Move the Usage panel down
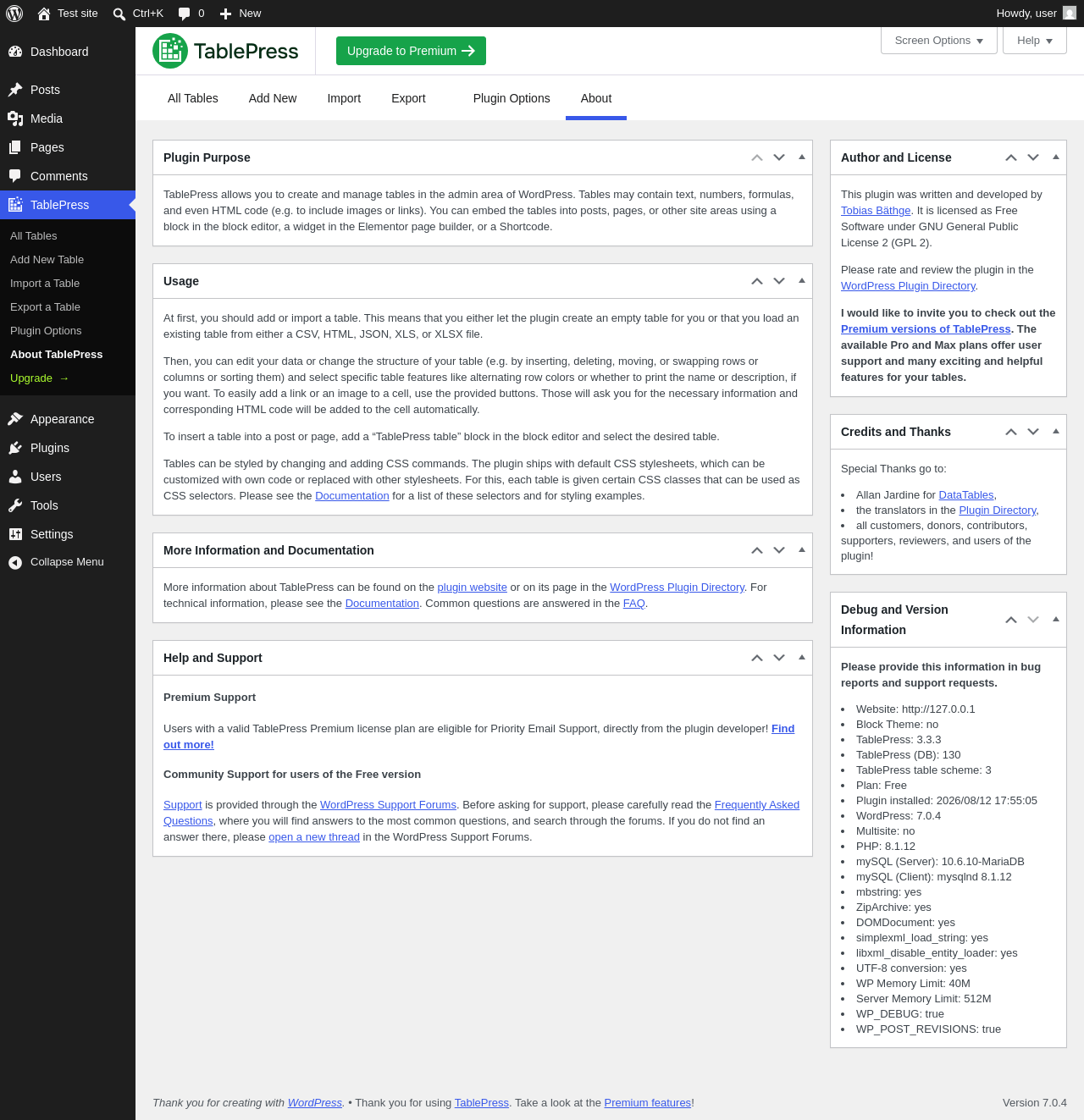The width and height of the screenshot is (1084, 1120). tap(779, 281)
